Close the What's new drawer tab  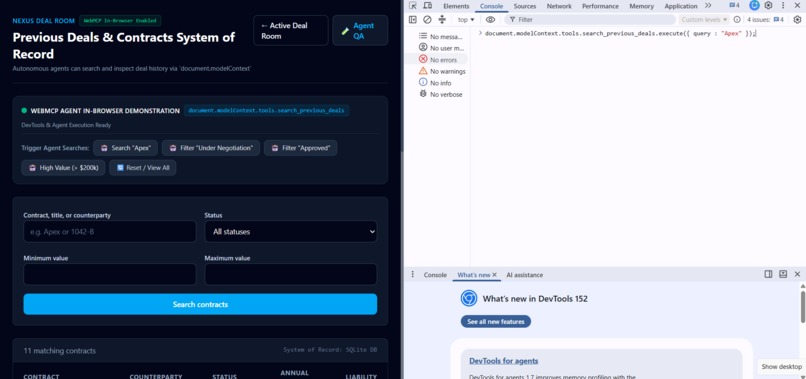pyautogui.click(x=494, y=275)
